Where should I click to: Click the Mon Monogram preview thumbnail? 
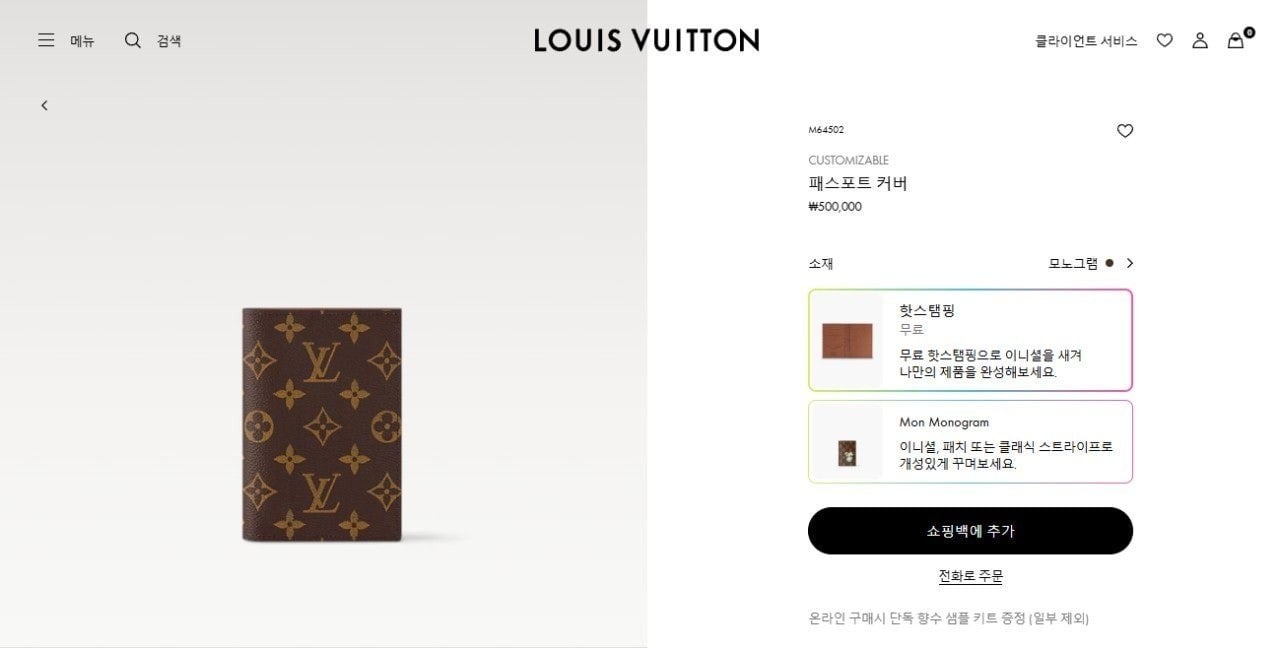(847, 453)
